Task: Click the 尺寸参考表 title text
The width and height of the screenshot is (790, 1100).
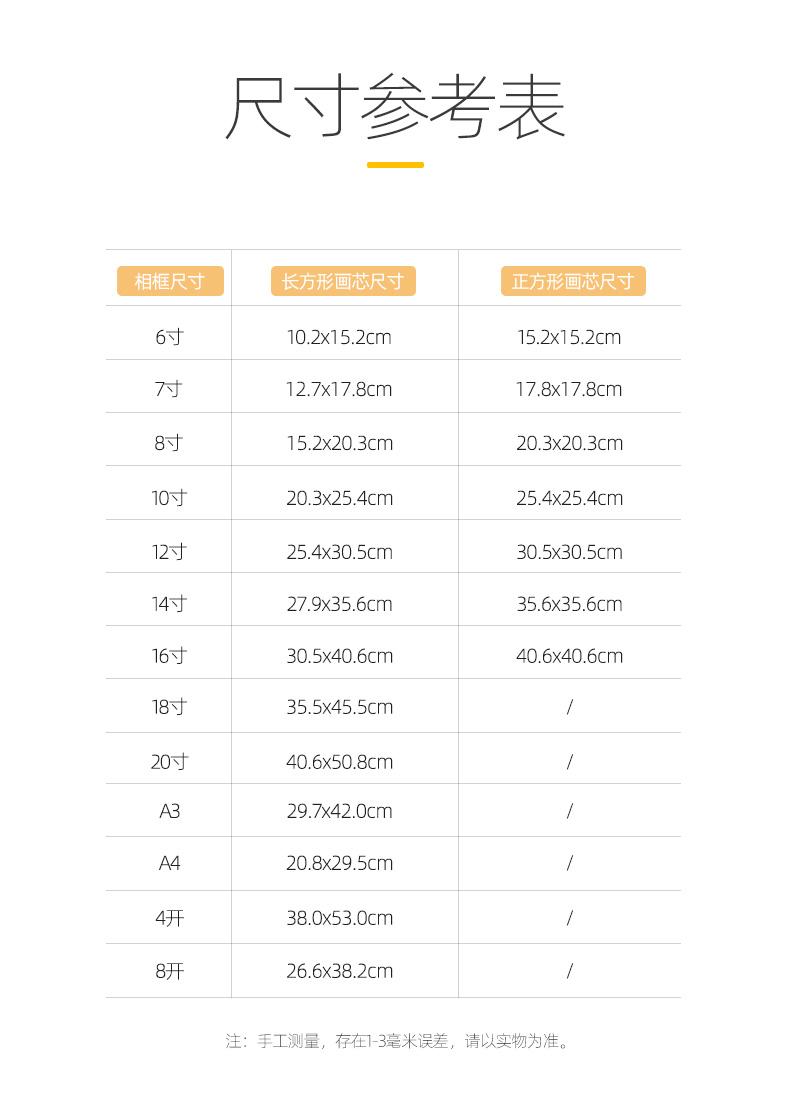Action: coord(395,106)
